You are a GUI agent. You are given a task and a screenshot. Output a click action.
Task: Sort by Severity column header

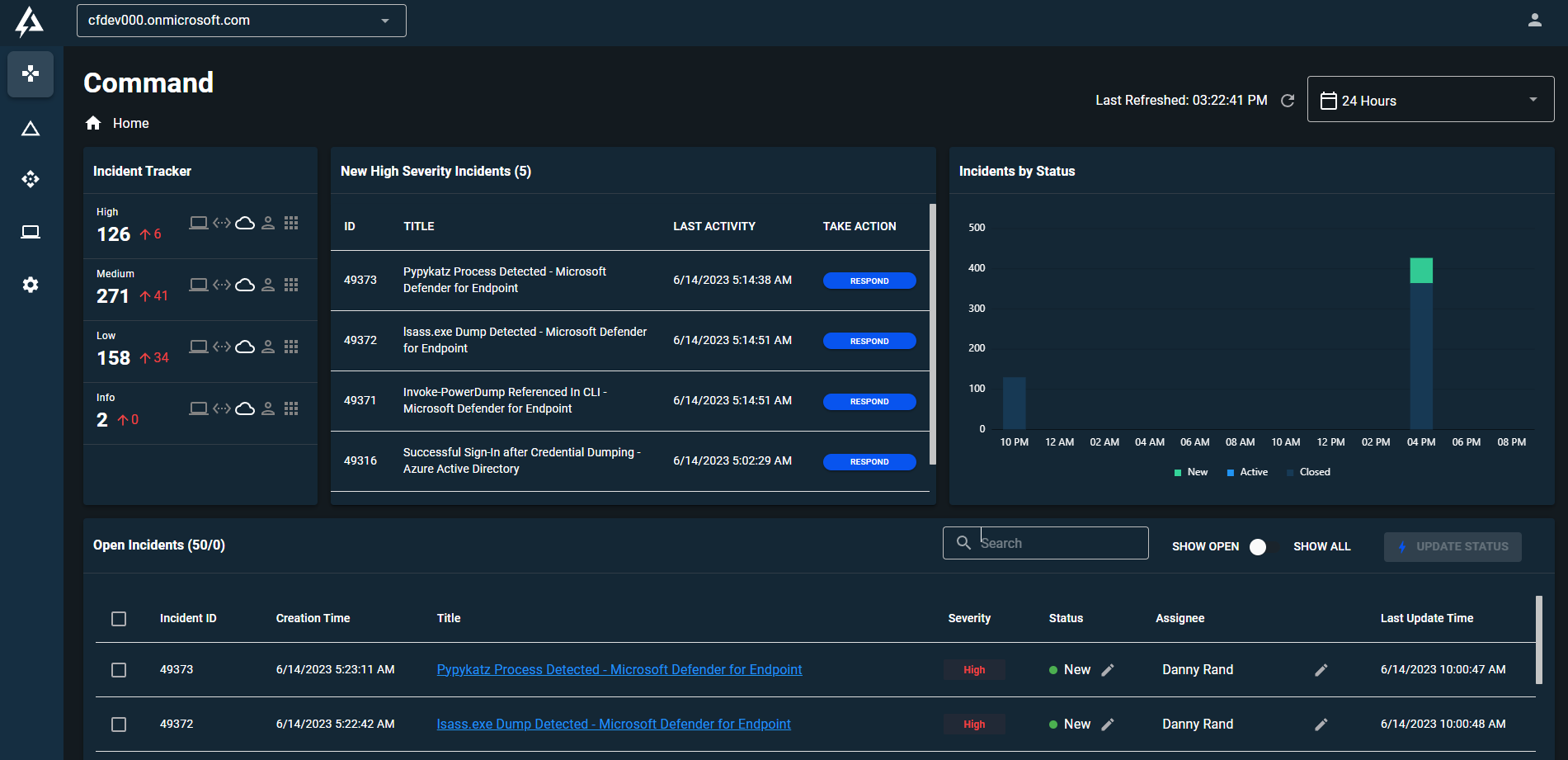pos(969,618)
